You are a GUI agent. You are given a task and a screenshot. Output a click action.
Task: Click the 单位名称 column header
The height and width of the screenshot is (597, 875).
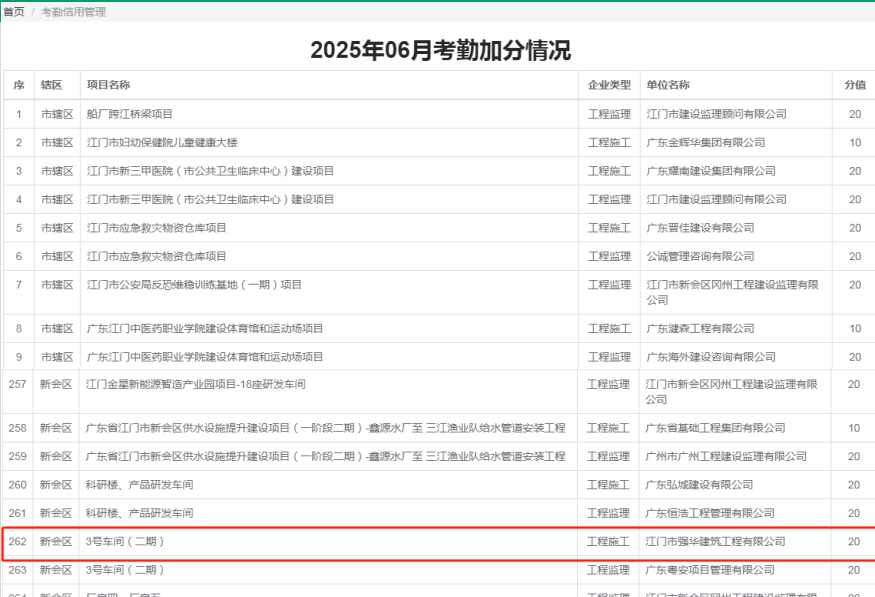pos(668,85)
